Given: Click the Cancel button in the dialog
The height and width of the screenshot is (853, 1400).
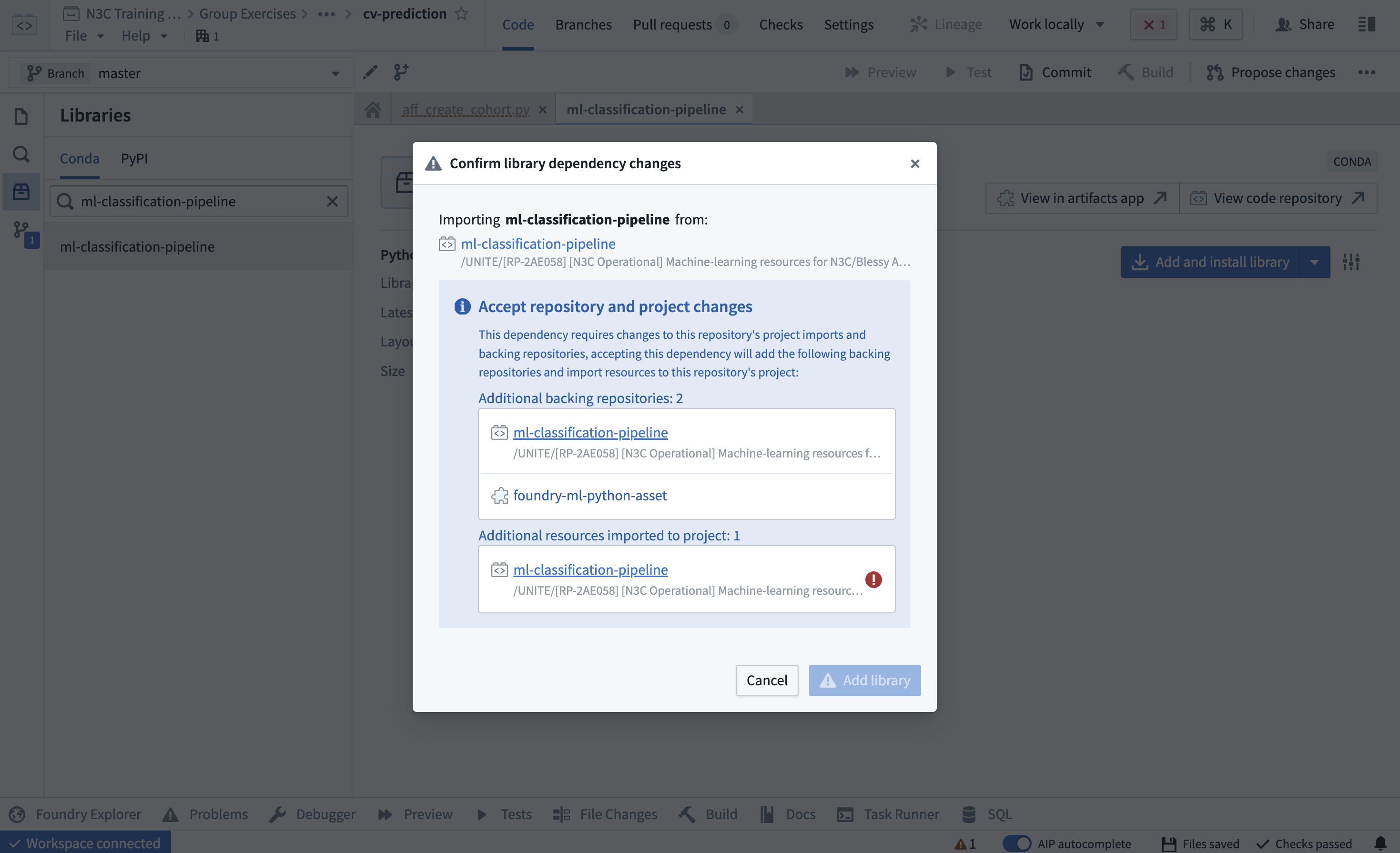Looking at the screenshot, I should [767, 680].
